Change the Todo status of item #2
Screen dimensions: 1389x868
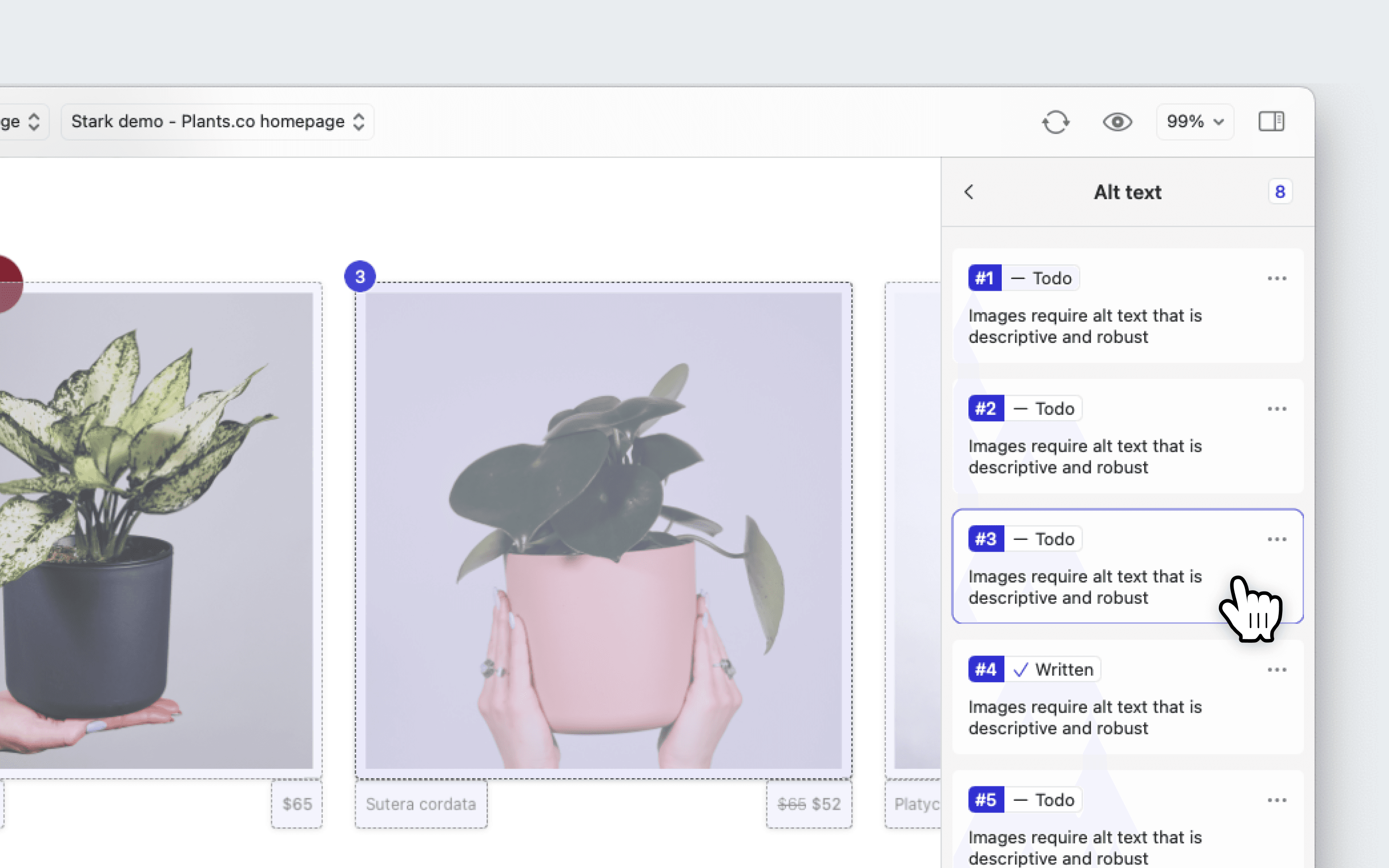pos(1042,409)
